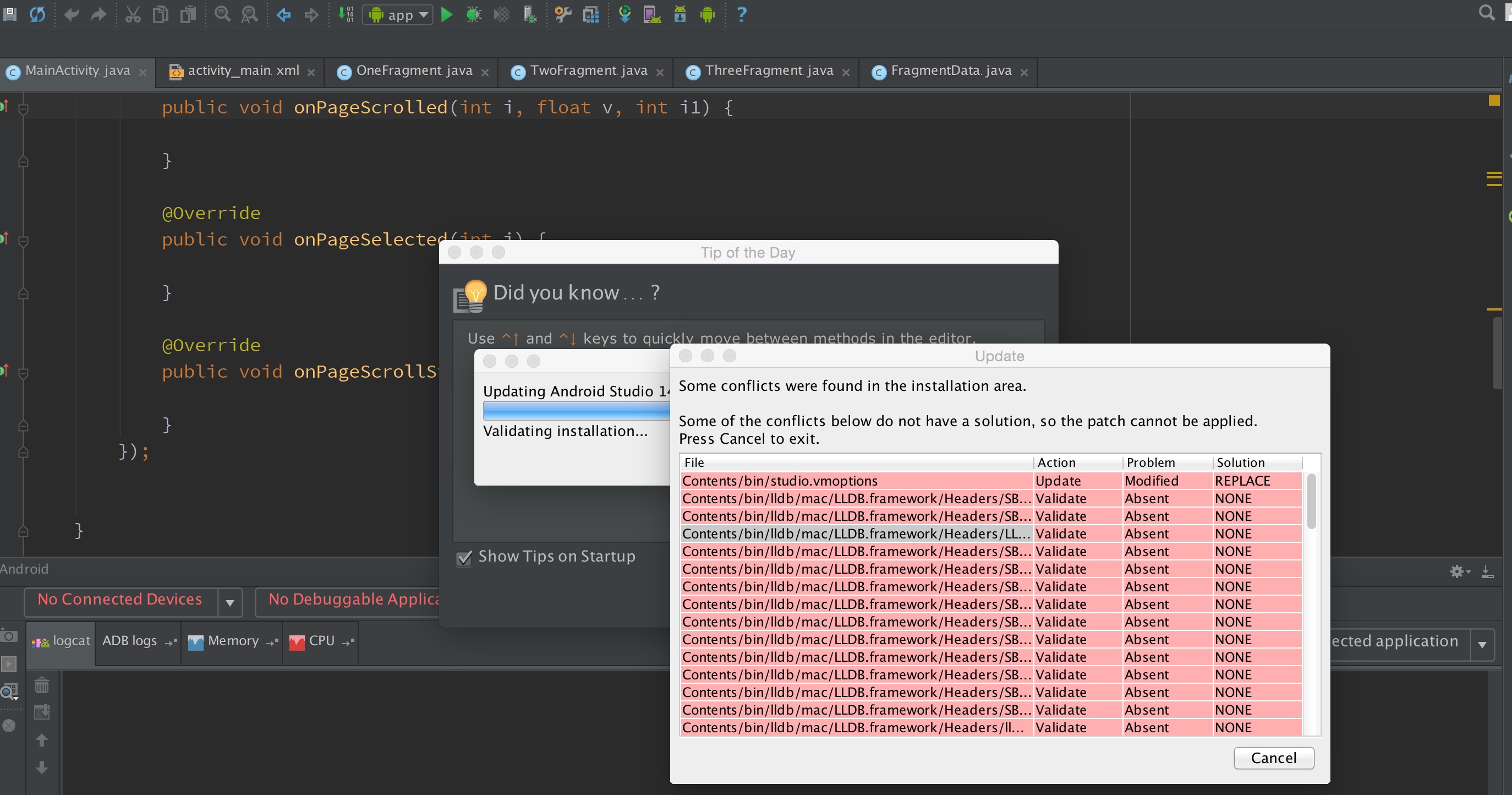Click the Find magnifier icon

[x=222, y=14]
